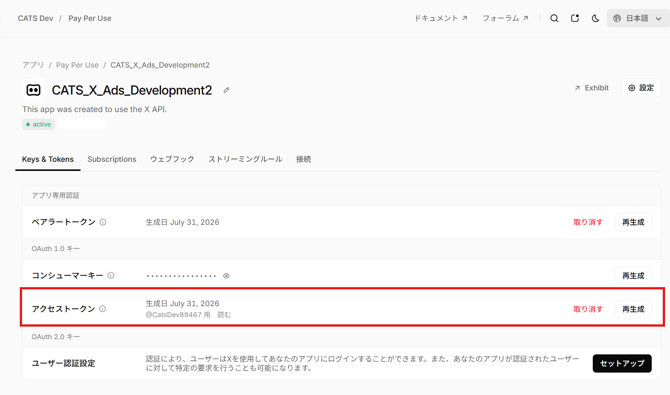
Task: Click the app description text
Action: click(x=94, y=109)
